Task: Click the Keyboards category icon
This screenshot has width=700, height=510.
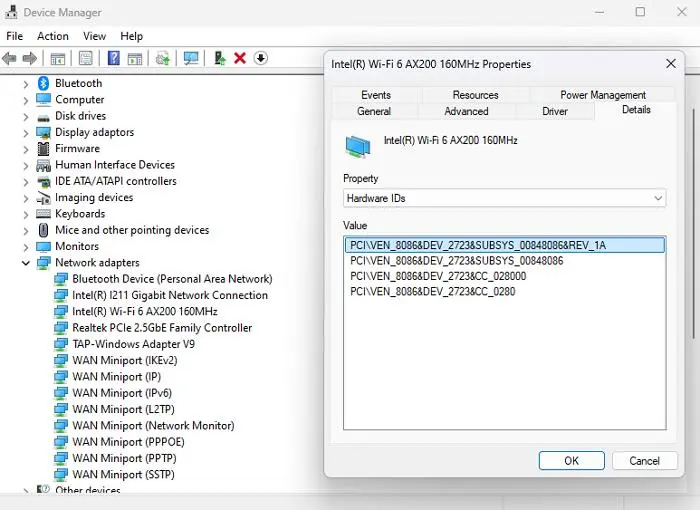Action: [43, 213]
